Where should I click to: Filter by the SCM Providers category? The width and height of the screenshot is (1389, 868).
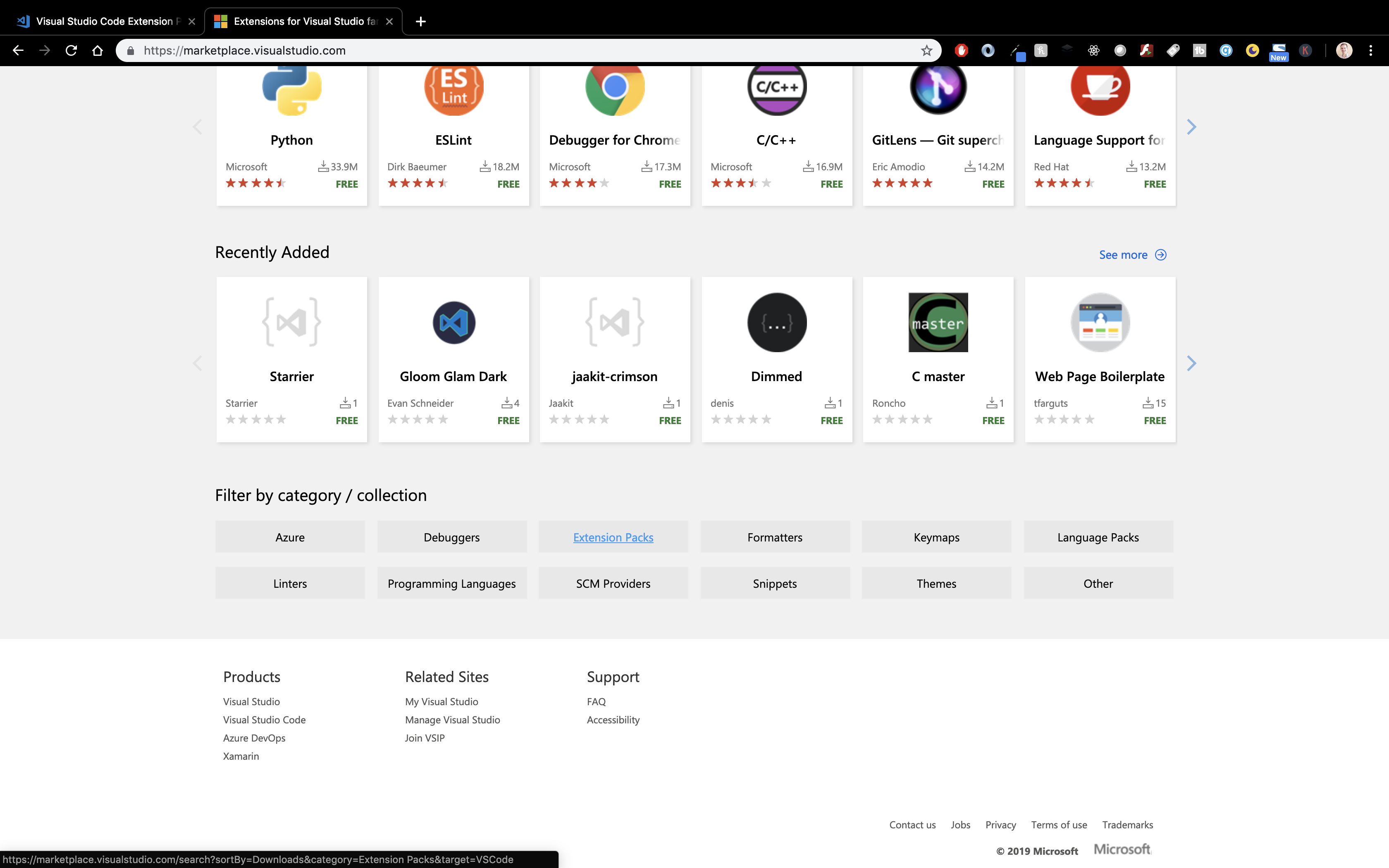coord(613,583)
